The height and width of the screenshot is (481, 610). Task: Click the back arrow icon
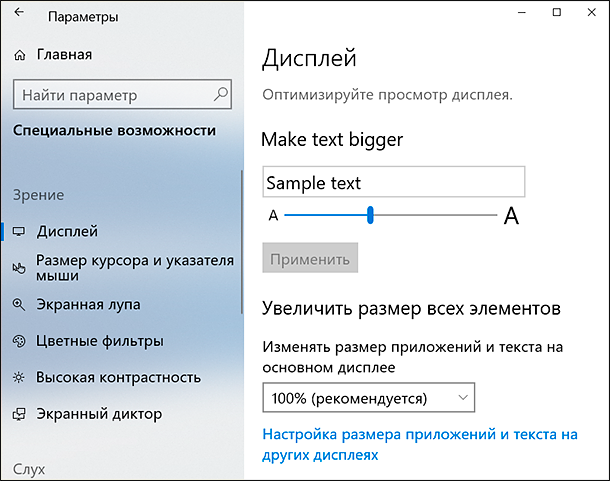[x=19, y=16]
